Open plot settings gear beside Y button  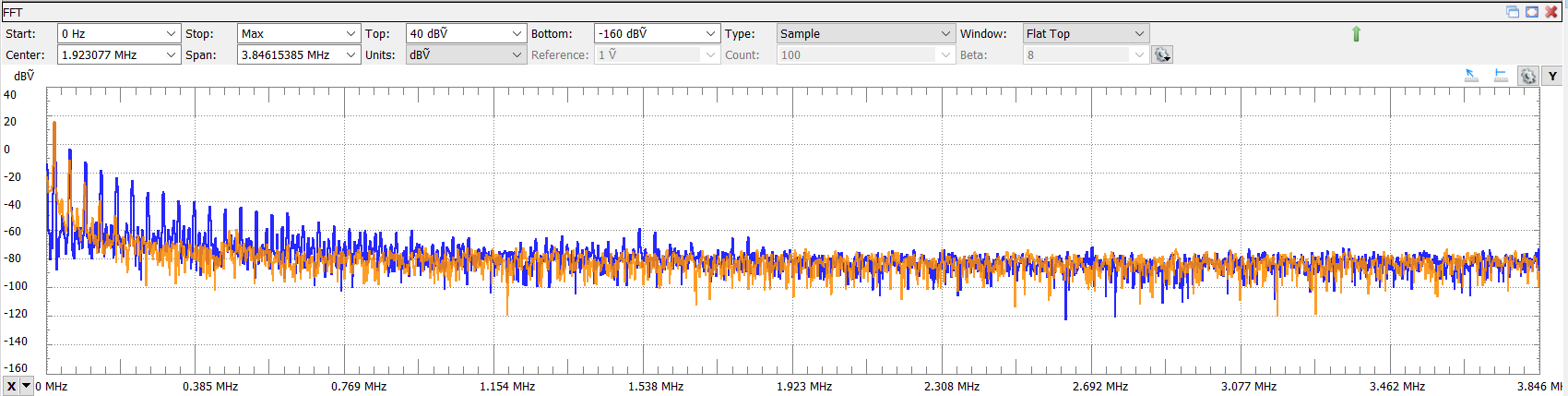[x=1527, y=77]
